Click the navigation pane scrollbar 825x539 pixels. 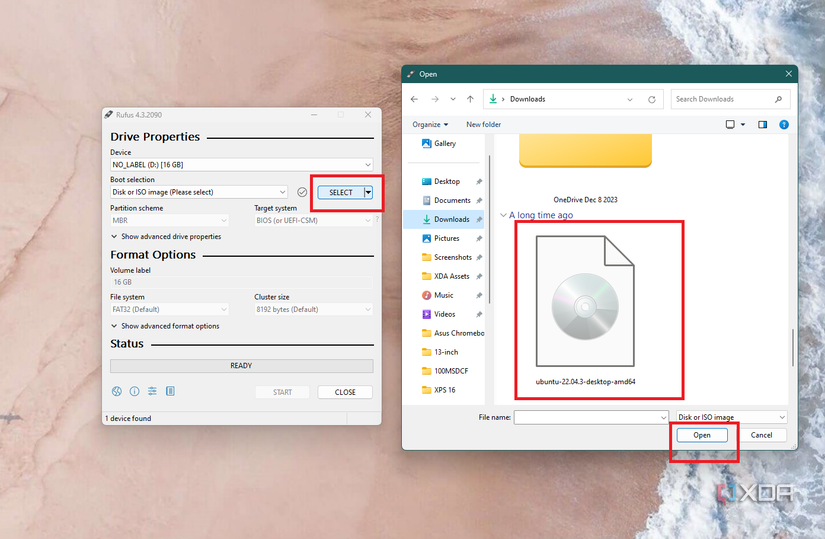(490, 229)
